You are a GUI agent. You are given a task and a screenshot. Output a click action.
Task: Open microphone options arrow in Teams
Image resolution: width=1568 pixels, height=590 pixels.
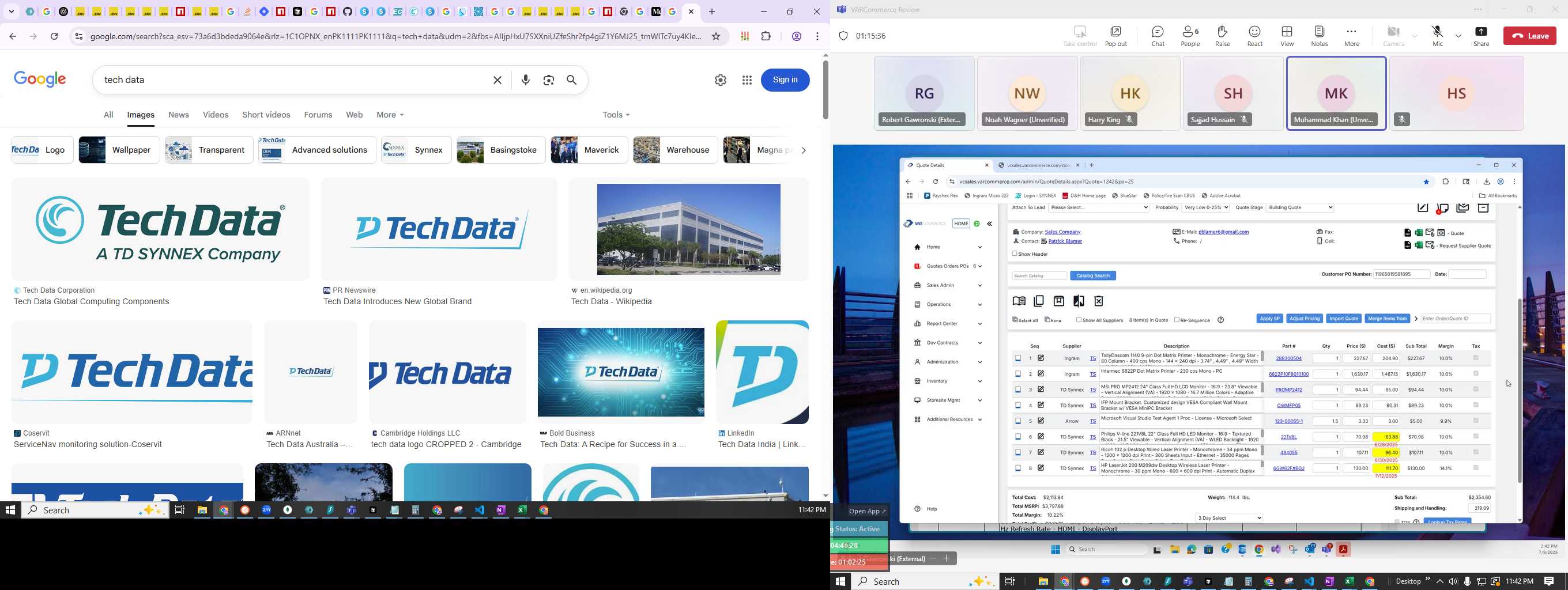pyautogui.click(x=1458, y=36)
